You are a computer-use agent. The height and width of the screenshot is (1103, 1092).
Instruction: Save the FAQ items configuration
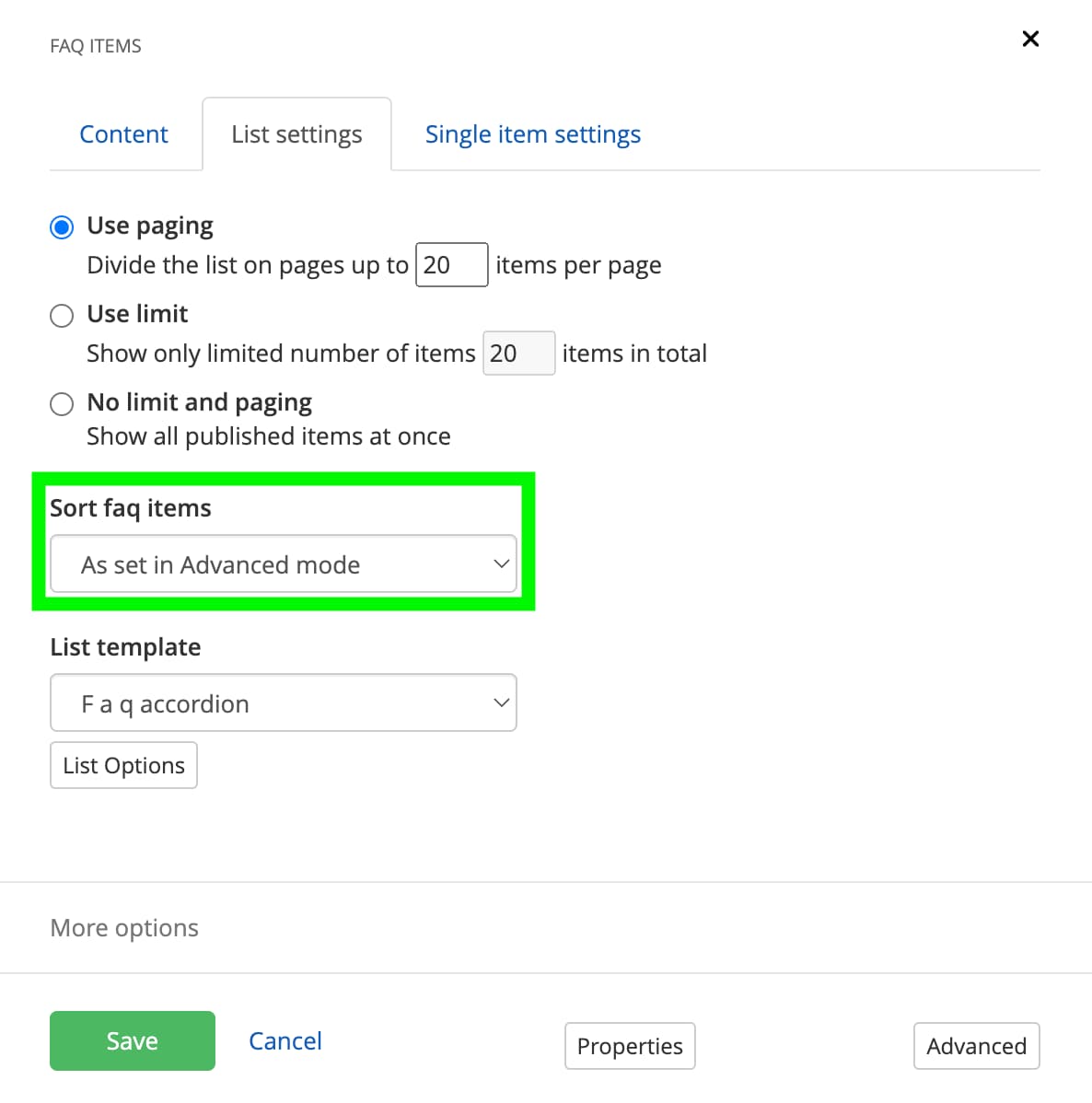point(132,1040)
